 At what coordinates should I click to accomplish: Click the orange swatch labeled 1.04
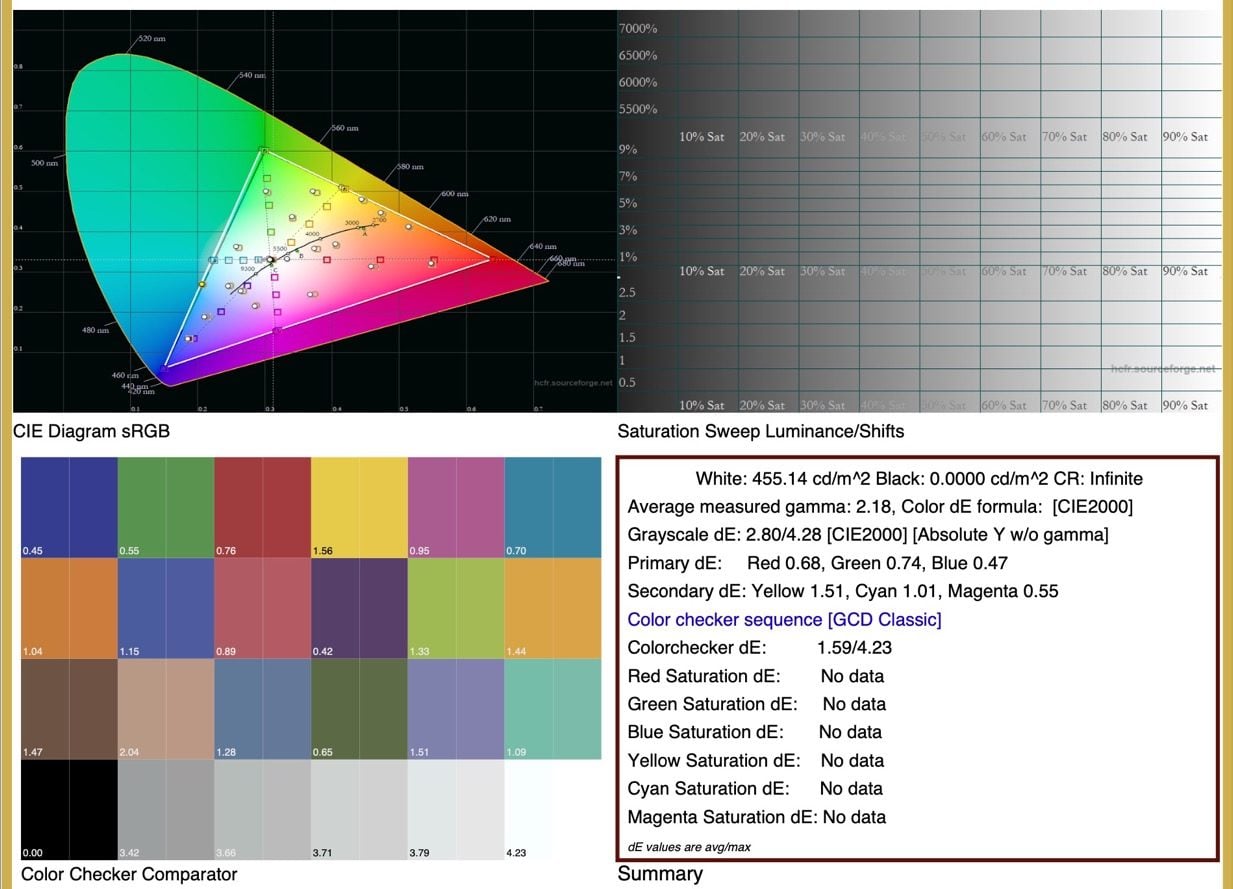[68, 608]
